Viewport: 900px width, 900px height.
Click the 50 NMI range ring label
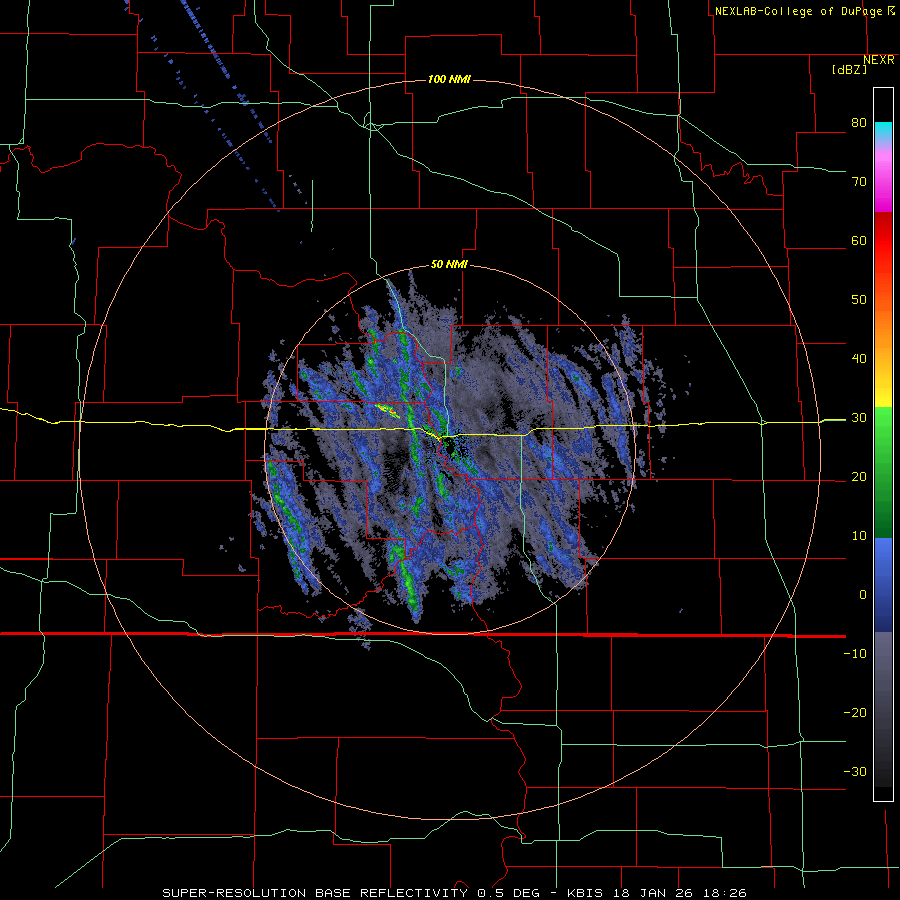click(449, 265)
